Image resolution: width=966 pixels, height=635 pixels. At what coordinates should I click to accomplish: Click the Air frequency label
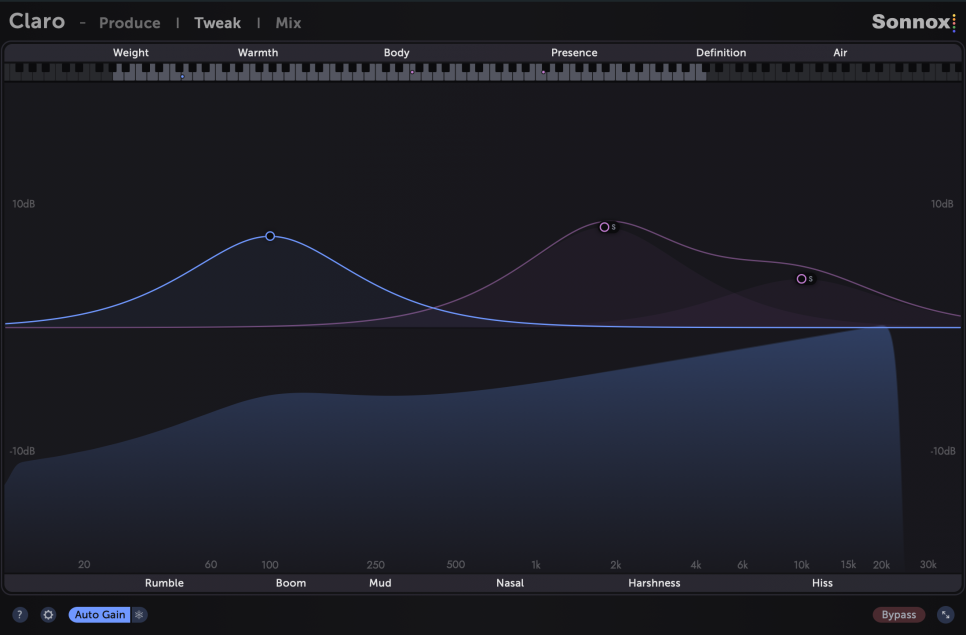pyautogui.click(x=840, y=52)
